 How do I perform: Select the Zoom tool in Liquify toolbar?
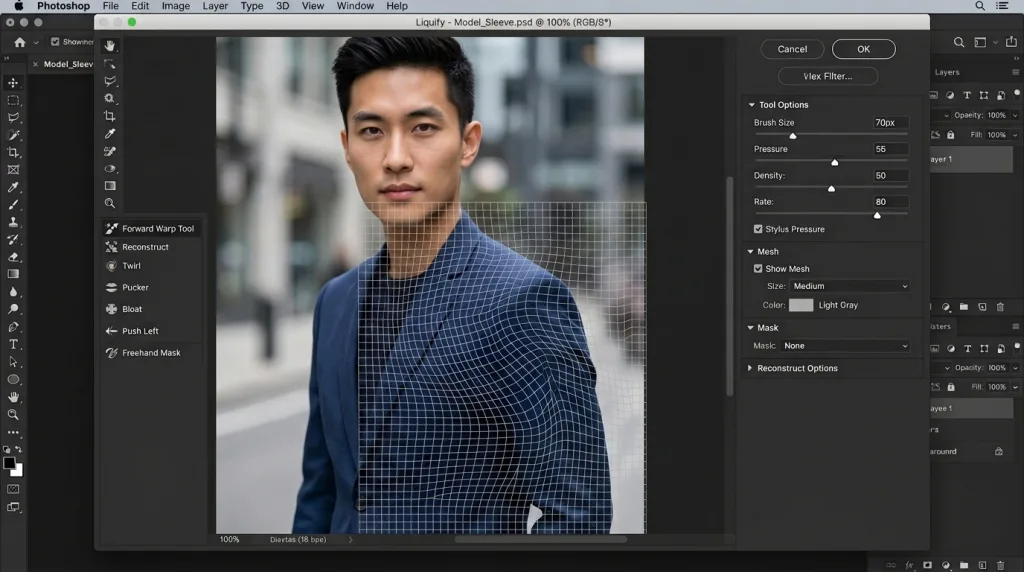tap(110, 204)
